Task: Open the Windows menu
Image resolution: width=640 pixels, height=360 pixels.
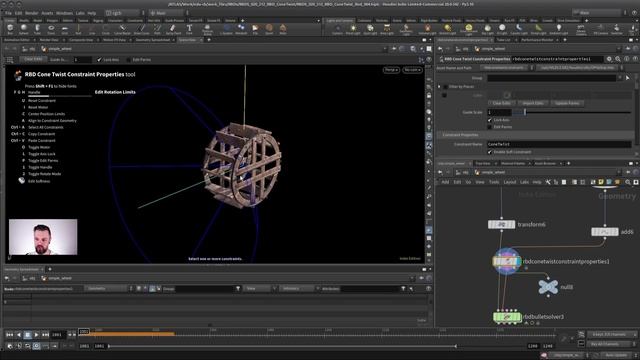Action: [64, 13]
